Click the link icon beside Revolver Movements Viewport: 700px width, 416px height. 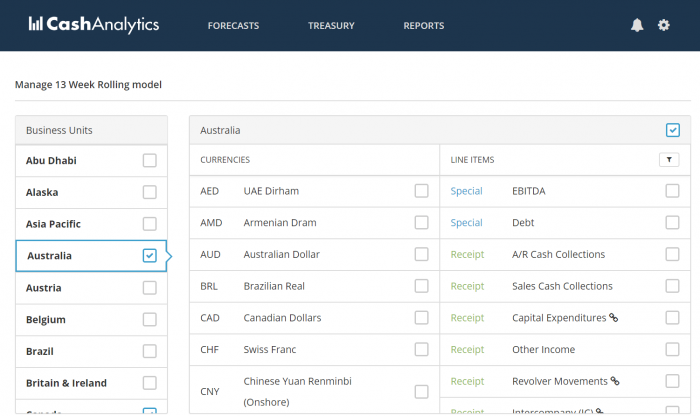615,381
